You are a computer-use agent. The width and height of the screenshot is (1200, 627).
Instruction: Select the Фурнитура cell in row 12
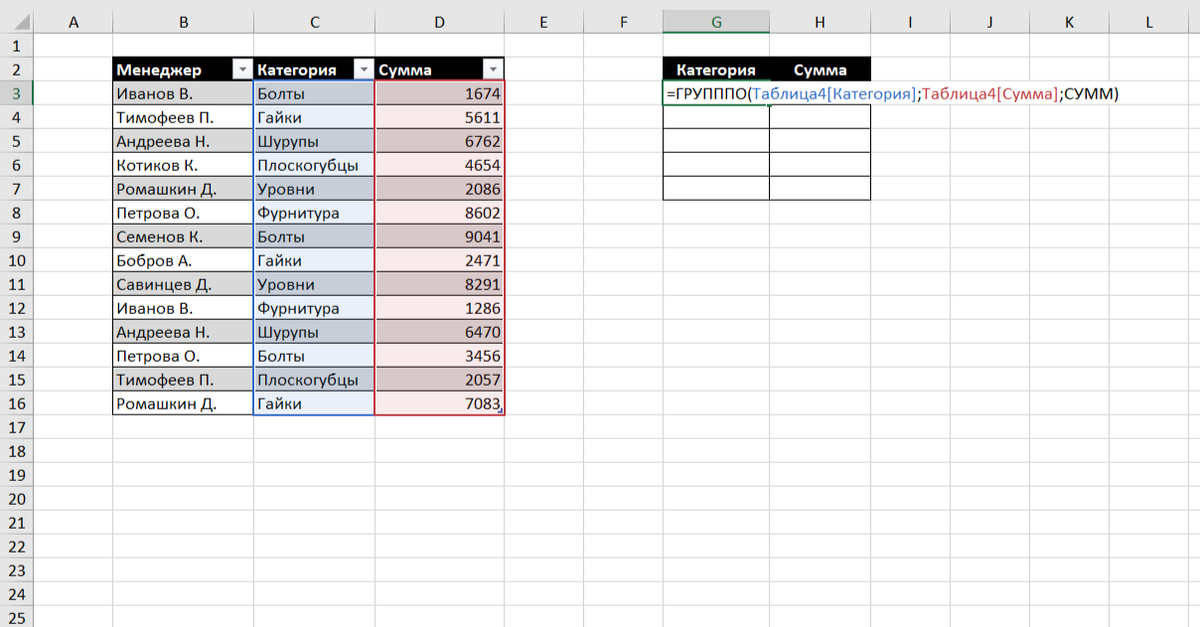(x=314, y=308)
